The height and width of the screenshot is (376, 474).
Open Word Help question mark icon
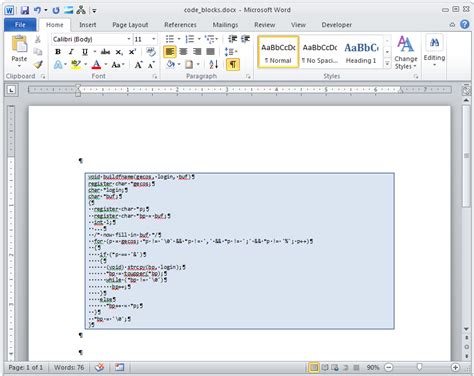pos(465,24)
